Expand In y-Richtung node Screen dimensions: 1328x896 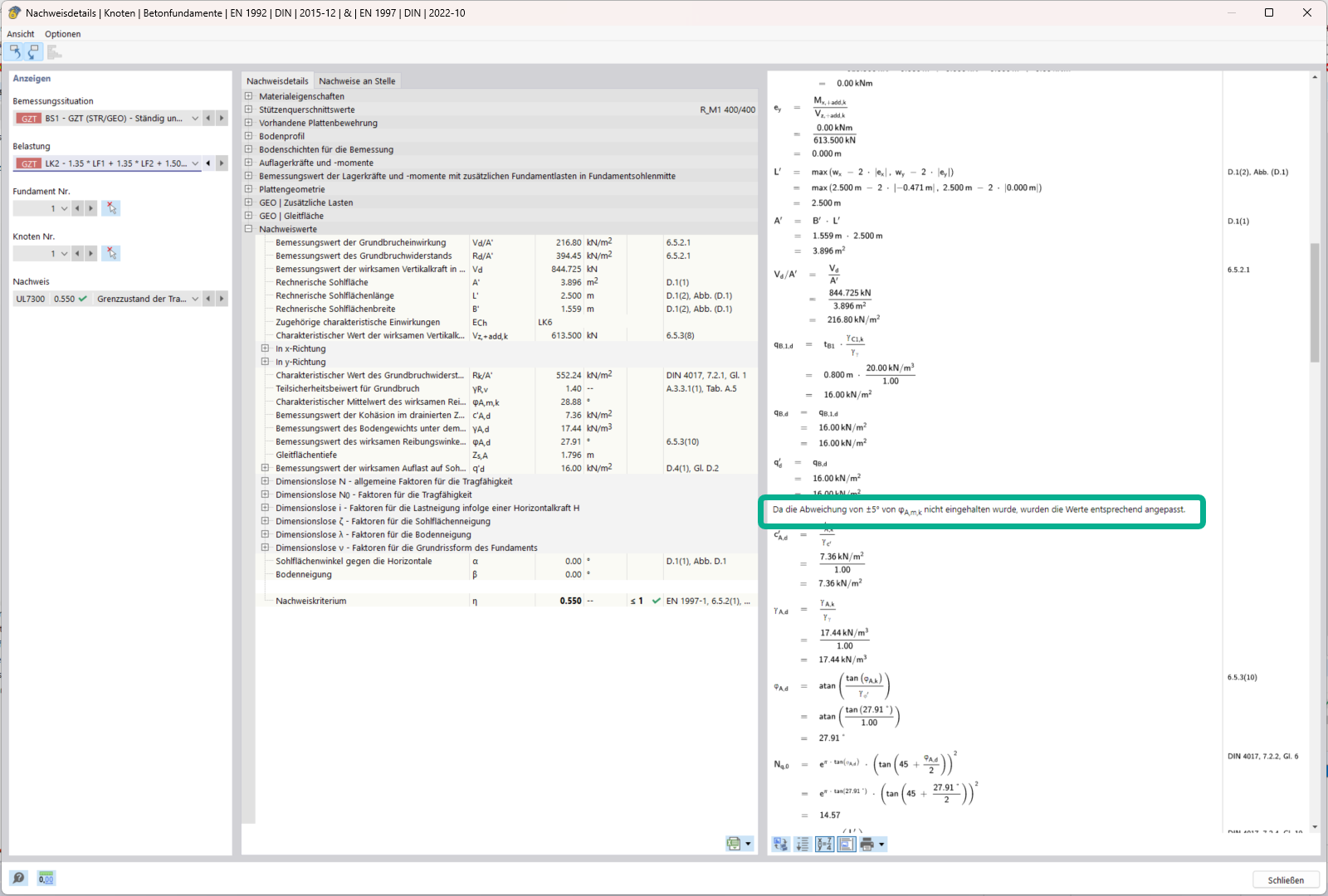pyautogui.click(x=265, y=362)
